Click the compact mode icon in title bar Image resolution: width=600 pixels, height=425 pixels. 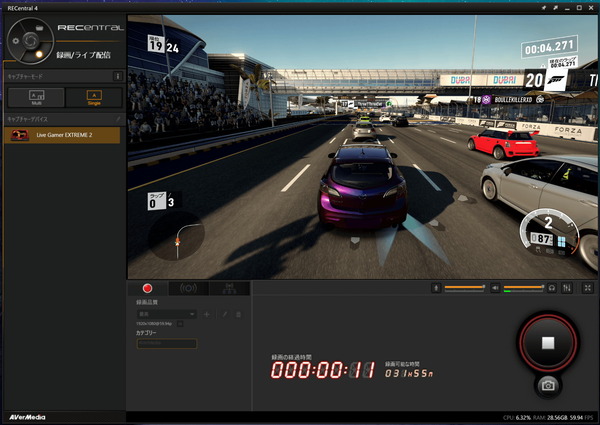(555, 8)
